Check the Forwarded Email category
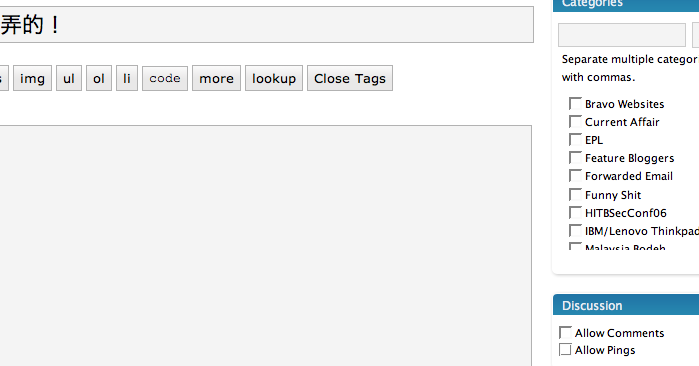This screenshot has height=366, width=699. pyautogui.click(x=576, y=176)
